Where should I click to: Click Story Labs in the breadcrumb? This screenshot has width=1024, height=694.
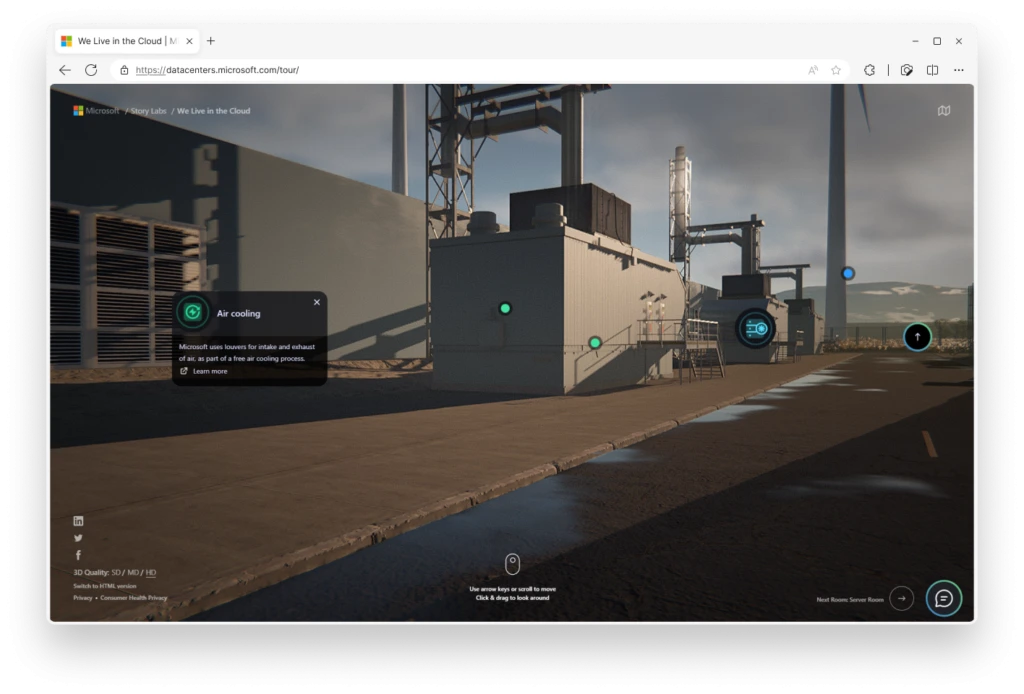(150, 111)
